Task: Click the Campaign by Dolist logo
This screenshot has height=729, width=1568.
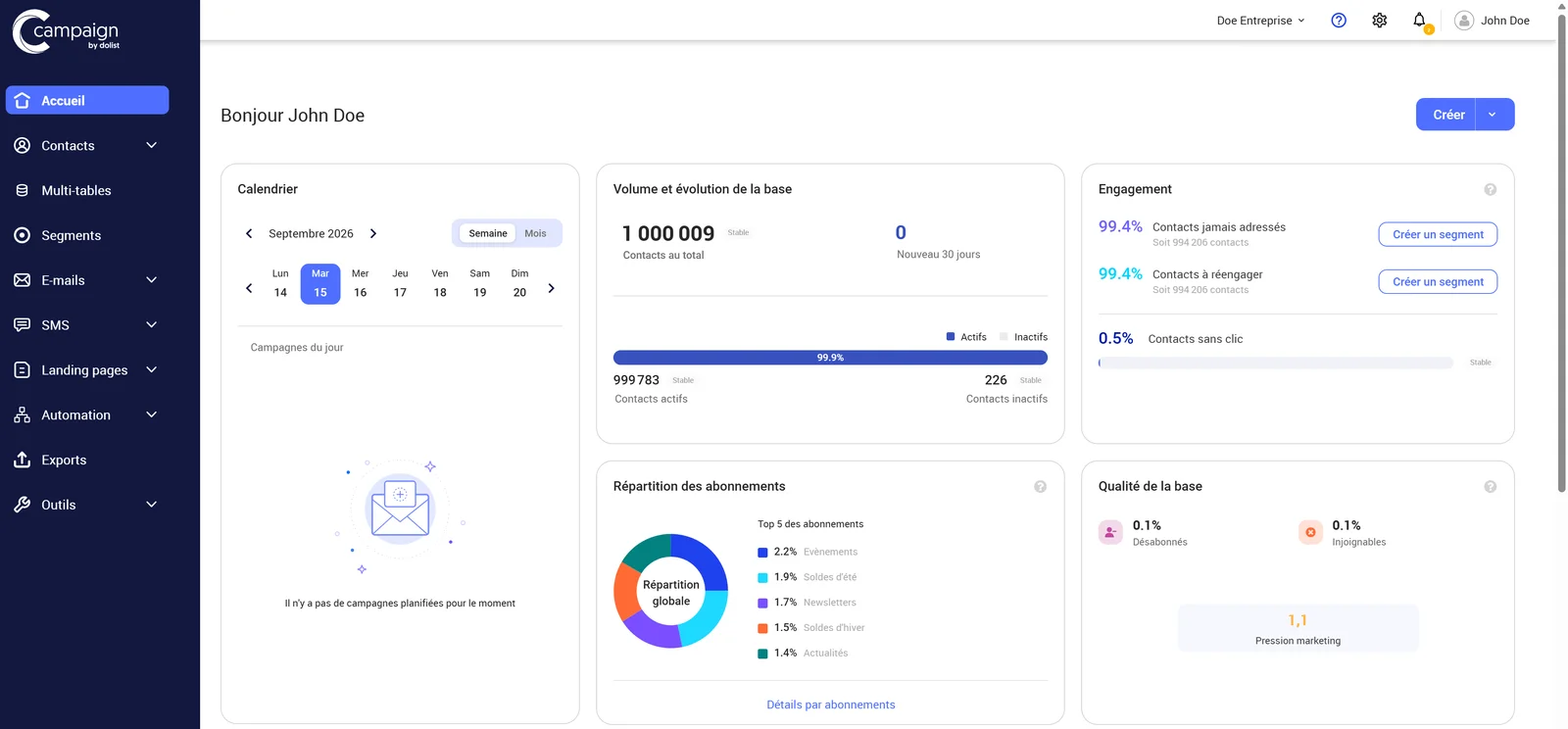Action: click(67, 31)
